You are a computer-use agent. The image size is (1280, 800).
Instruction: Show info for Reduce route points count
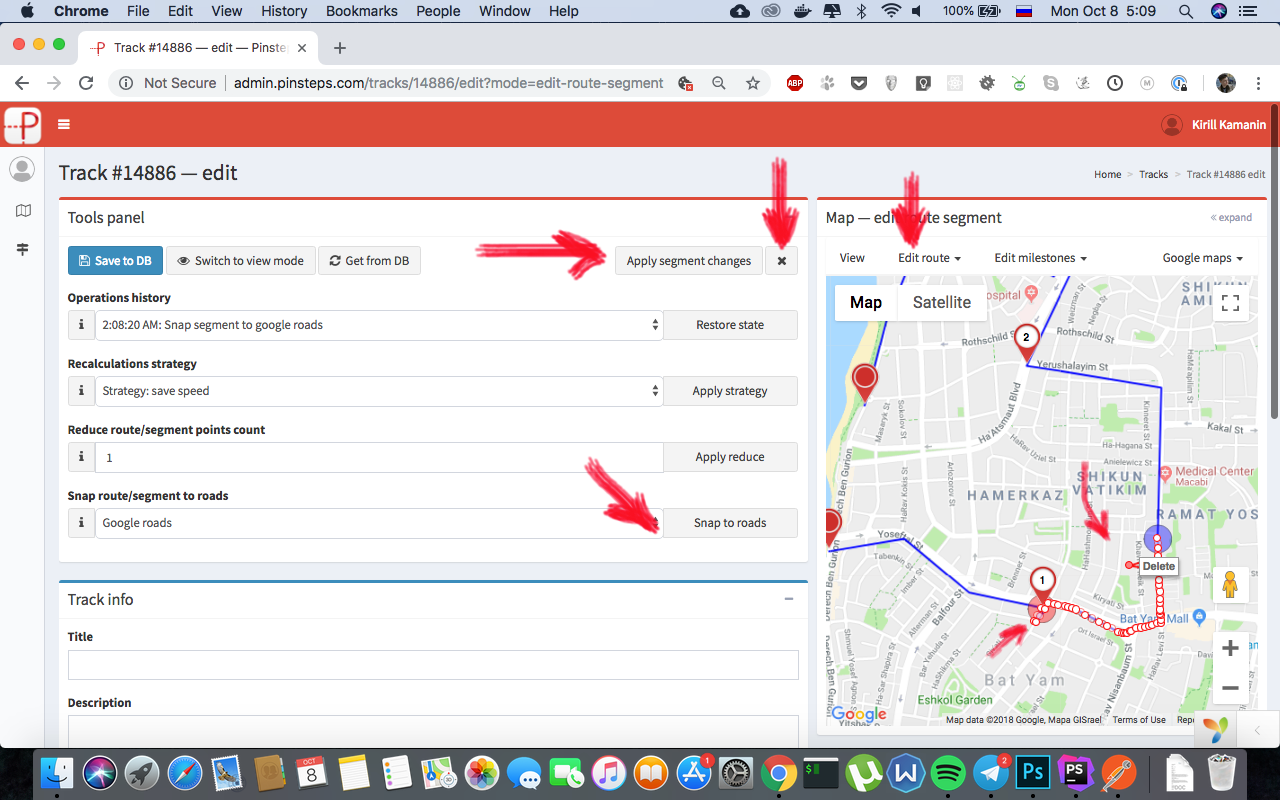pyautogui.click(x=81, y=457)
